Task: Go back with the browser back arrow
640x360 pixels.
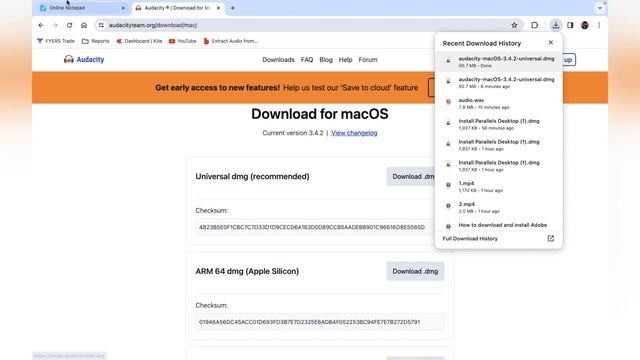Action: click(41, 25)
